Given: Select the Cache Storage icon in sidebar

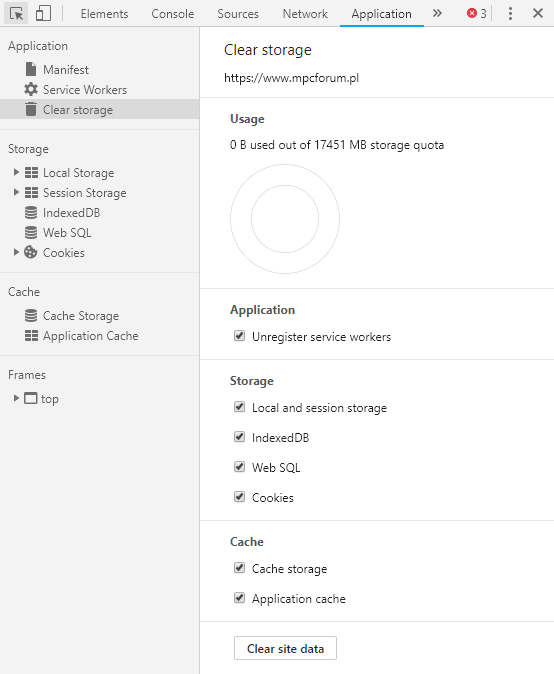Looking at the screenshot, I should [x=31, y=316].
